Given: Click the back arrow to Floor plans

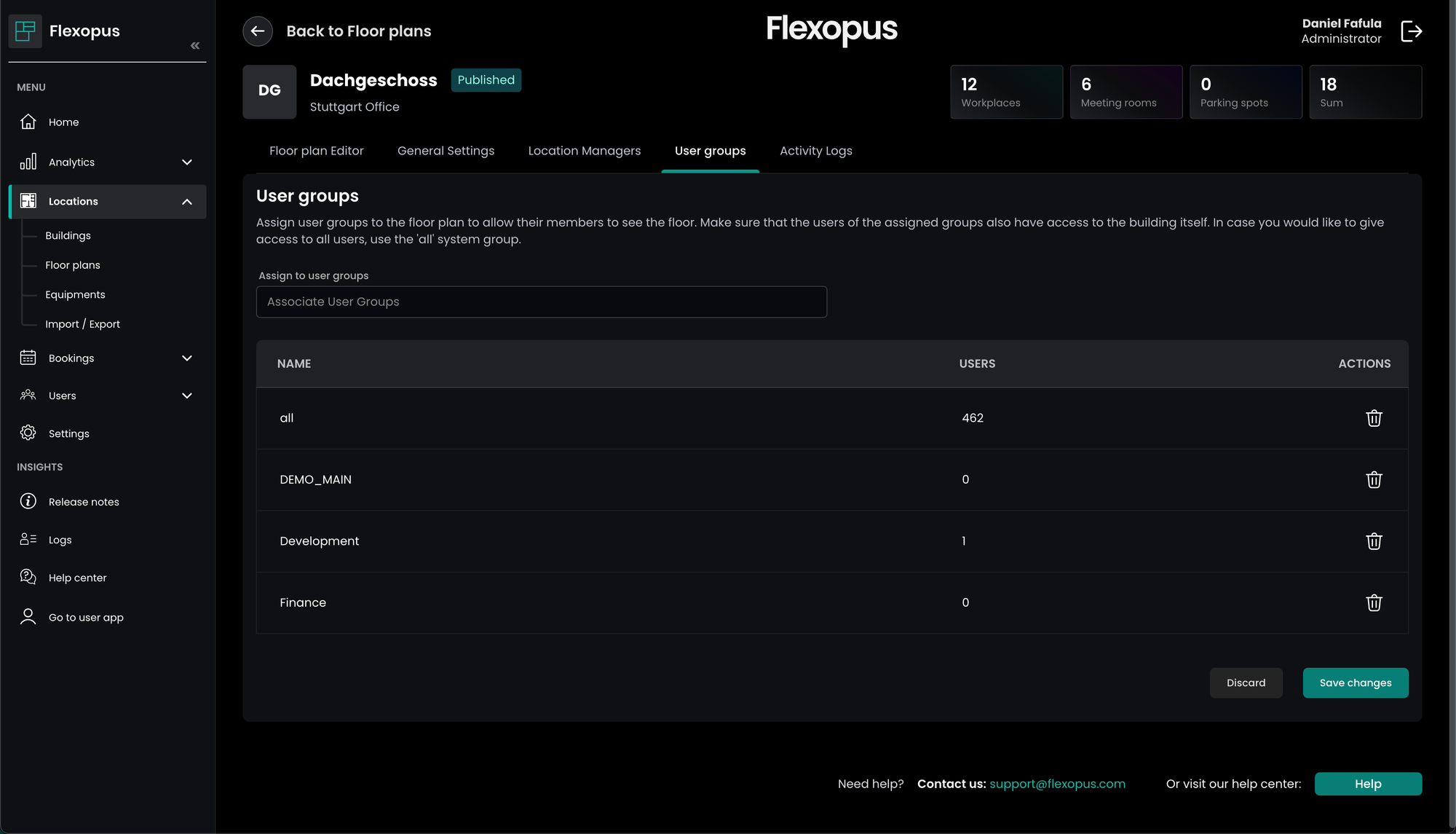Looking at the screenshot, I should coord(258,31).
